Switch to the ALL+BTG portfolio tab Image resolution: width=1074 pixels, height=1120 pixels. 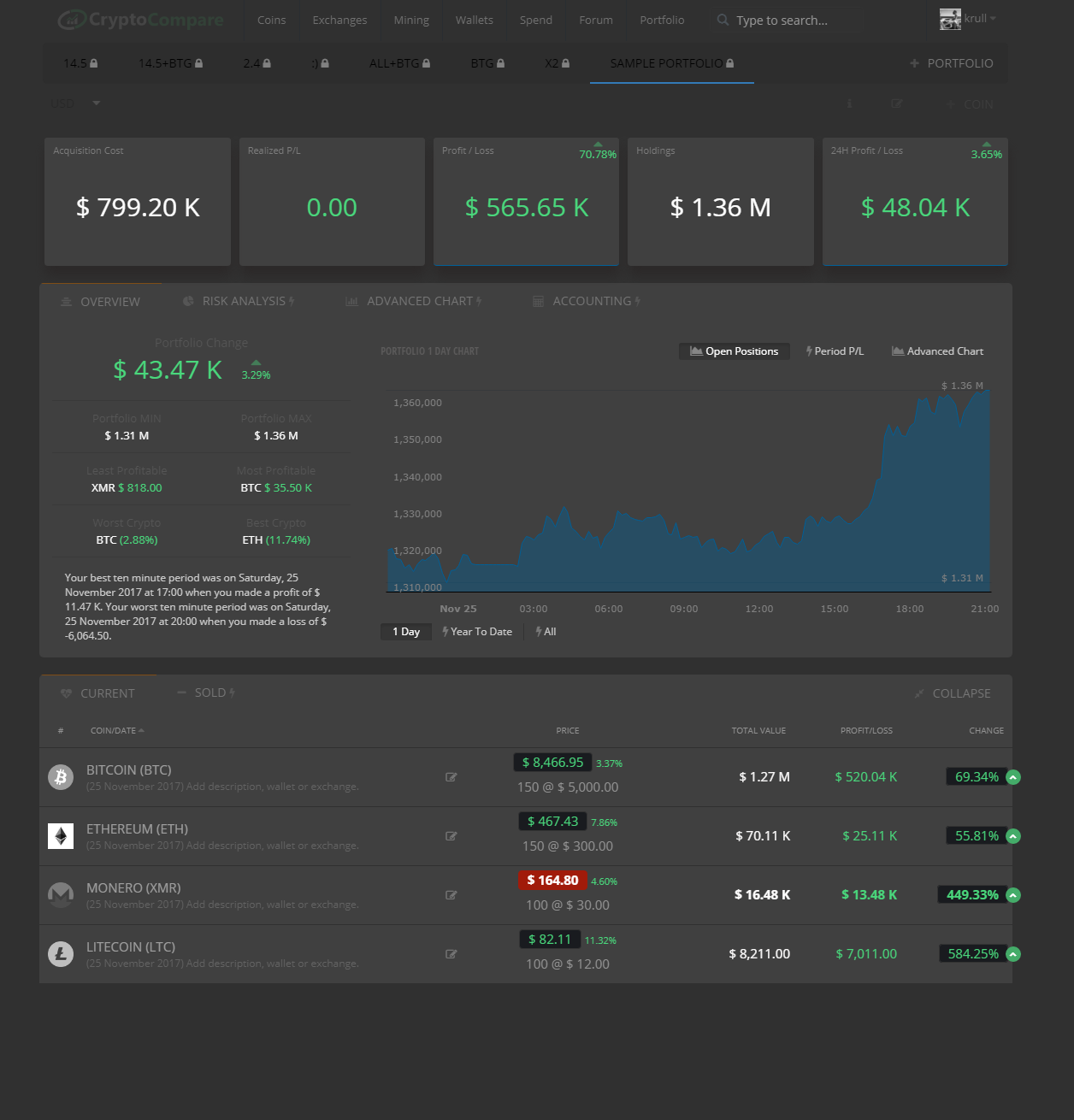pos(399,63)
